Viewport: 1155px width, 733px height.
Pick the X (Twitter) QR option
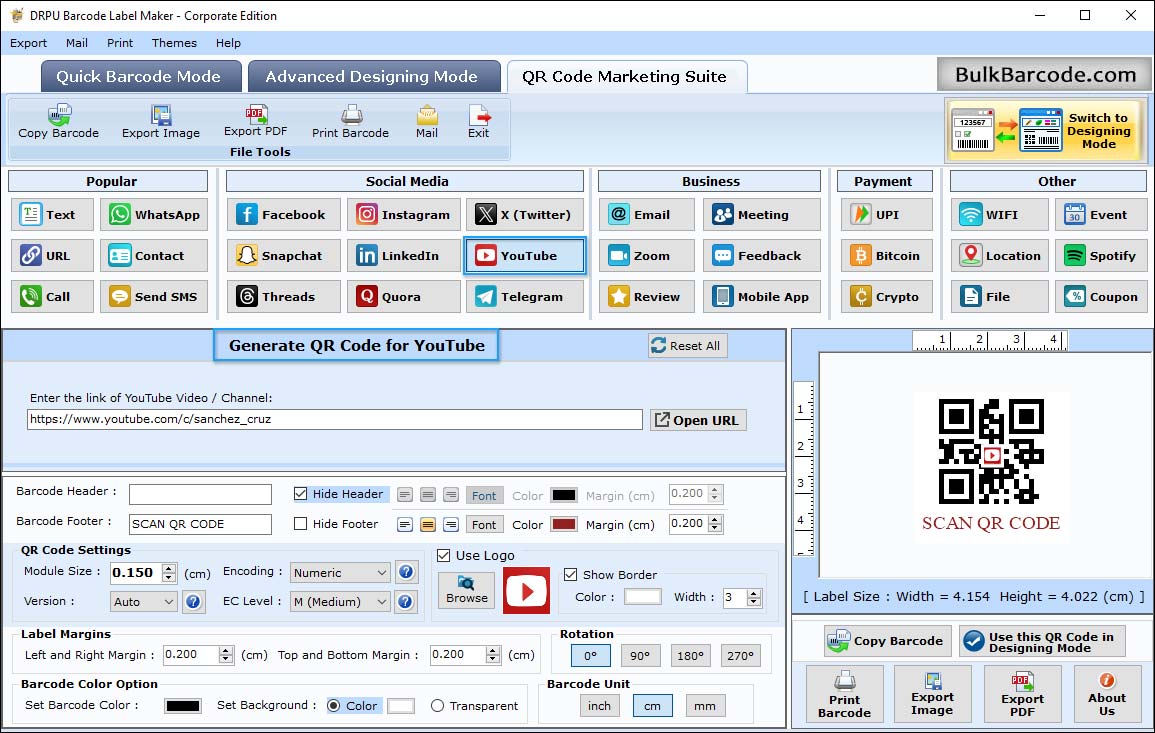(x=524, y=214)
